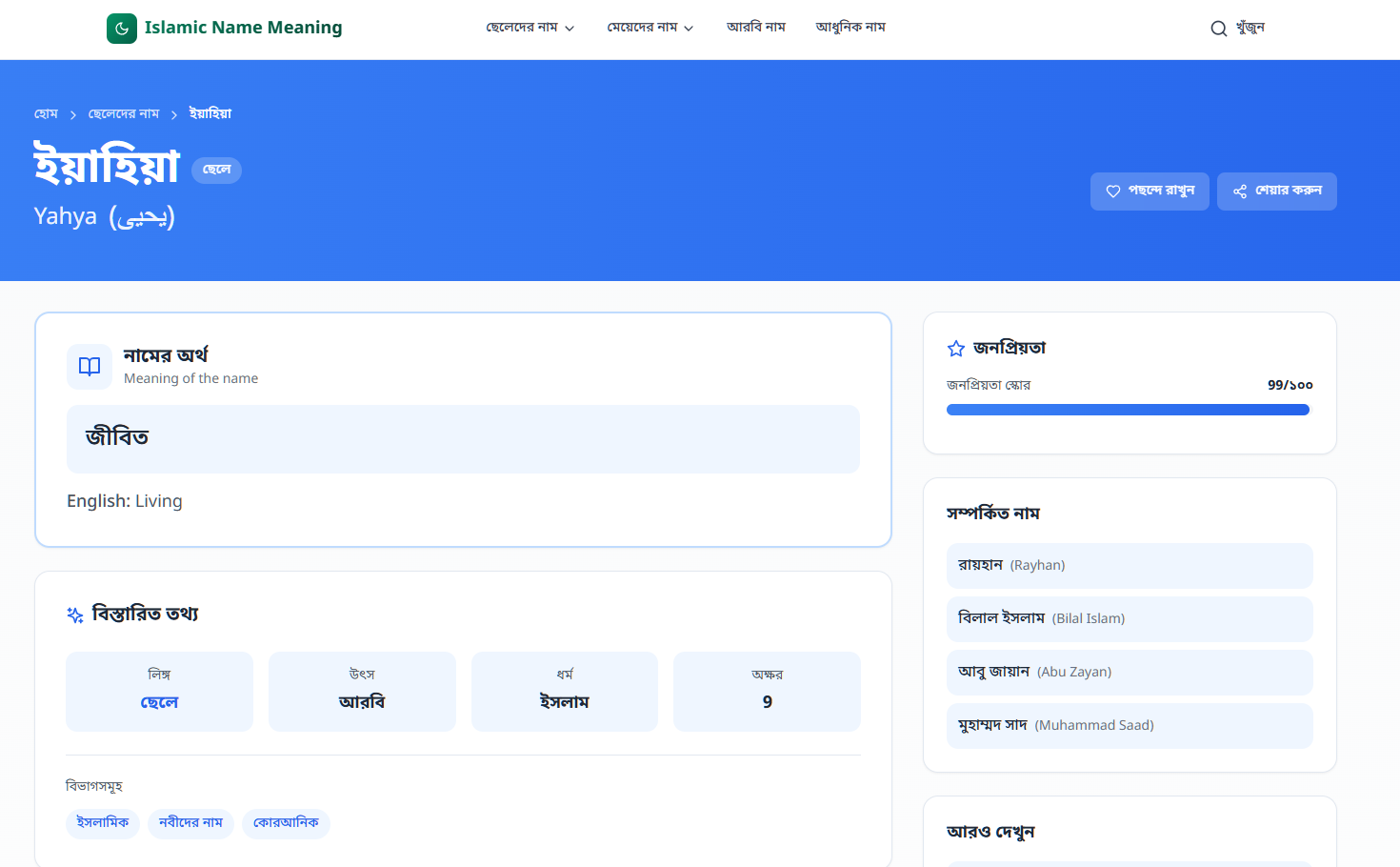The width and height of the screenshot is (1400, 867).
Task: Click the search magnifier icon
Action: point(1218,29)
